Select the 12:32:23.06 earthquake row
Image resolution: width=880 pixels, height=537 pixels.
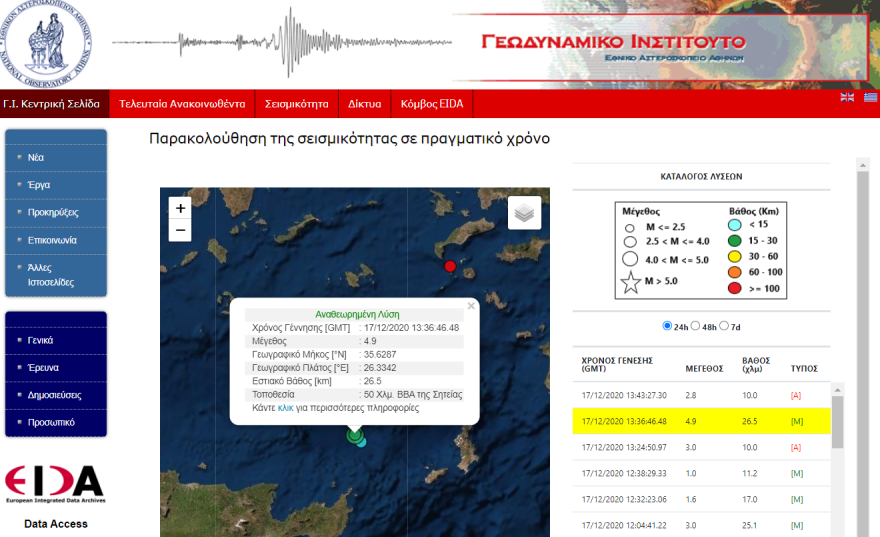(701, 499)
